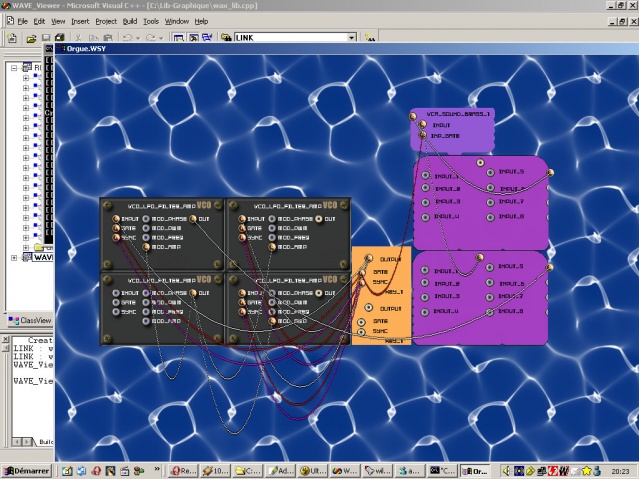Viewport: 639px width, 479px height.
Task: Click the Open file toolbar icon
Action: tap(32, 37)
